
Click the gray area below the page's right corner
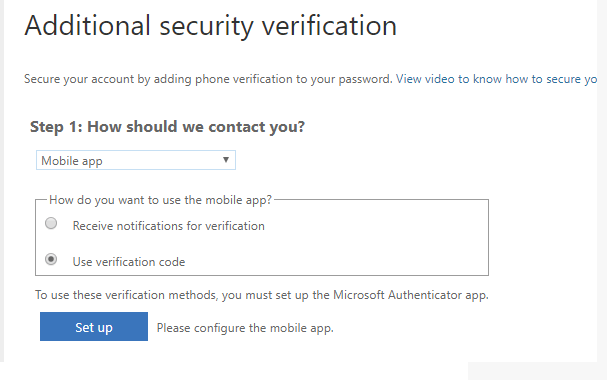tap(537, 371)
